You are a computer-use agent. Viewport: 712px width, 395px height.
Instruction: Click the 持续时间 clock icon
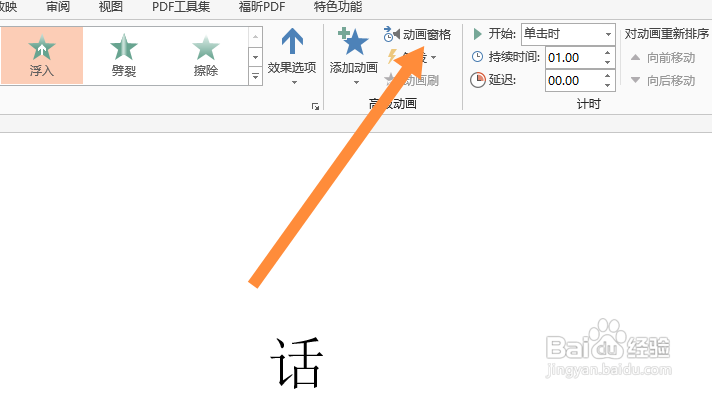coord(477,57)
